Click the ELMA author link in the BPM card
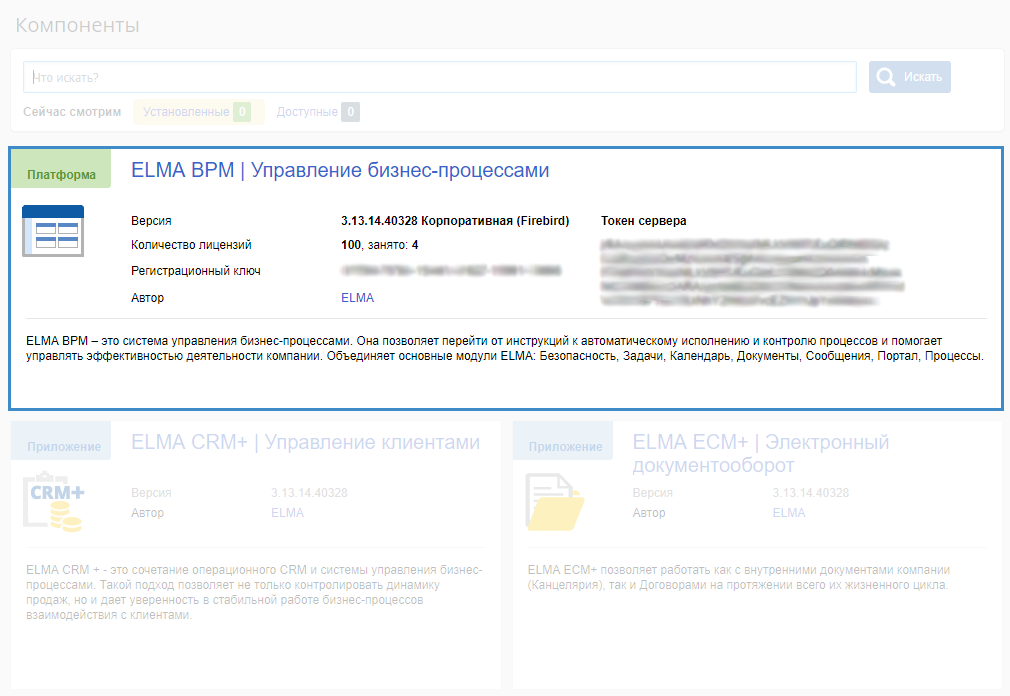Image resolution: width=1010 pixels, height=696 pixels. click(x=357, y=297)
